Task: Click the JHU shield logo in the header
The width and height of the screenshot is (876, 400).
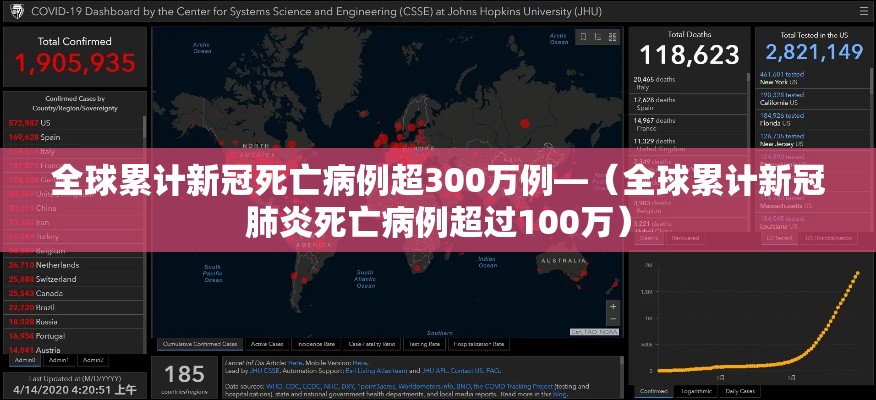Action: coord(17,11)
